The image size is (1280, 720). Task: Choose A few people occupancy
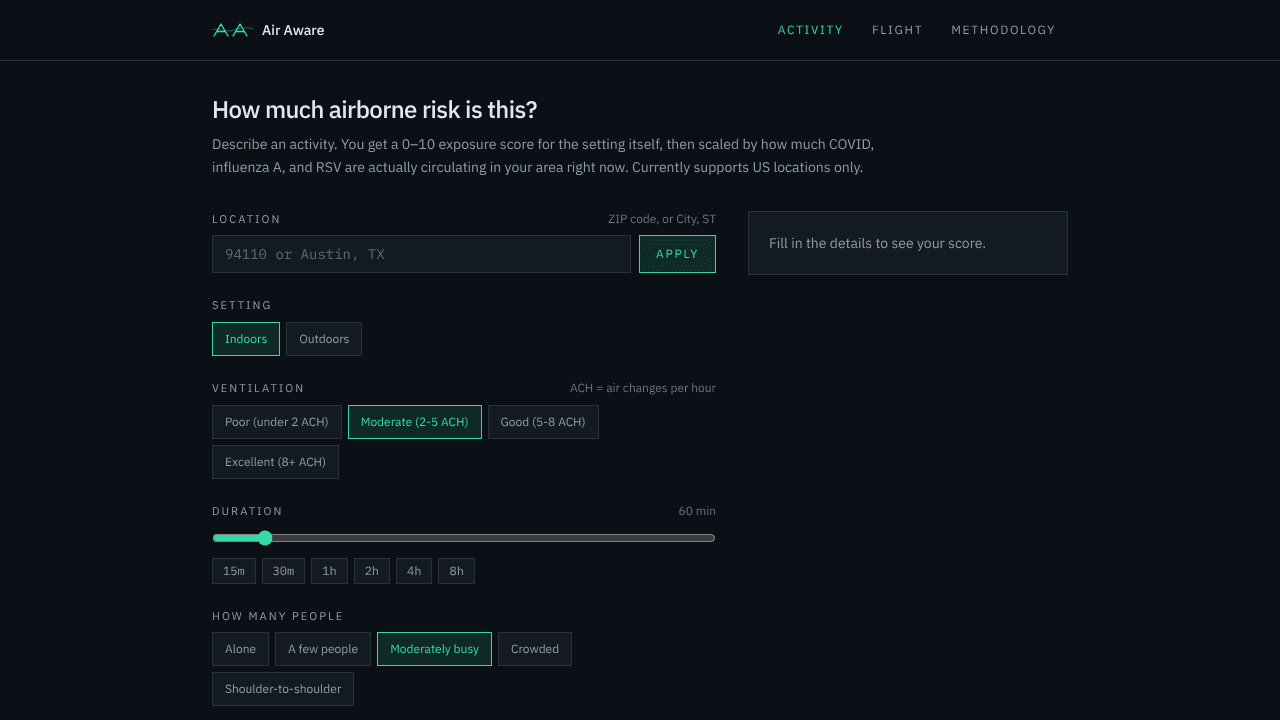[323, 649]
